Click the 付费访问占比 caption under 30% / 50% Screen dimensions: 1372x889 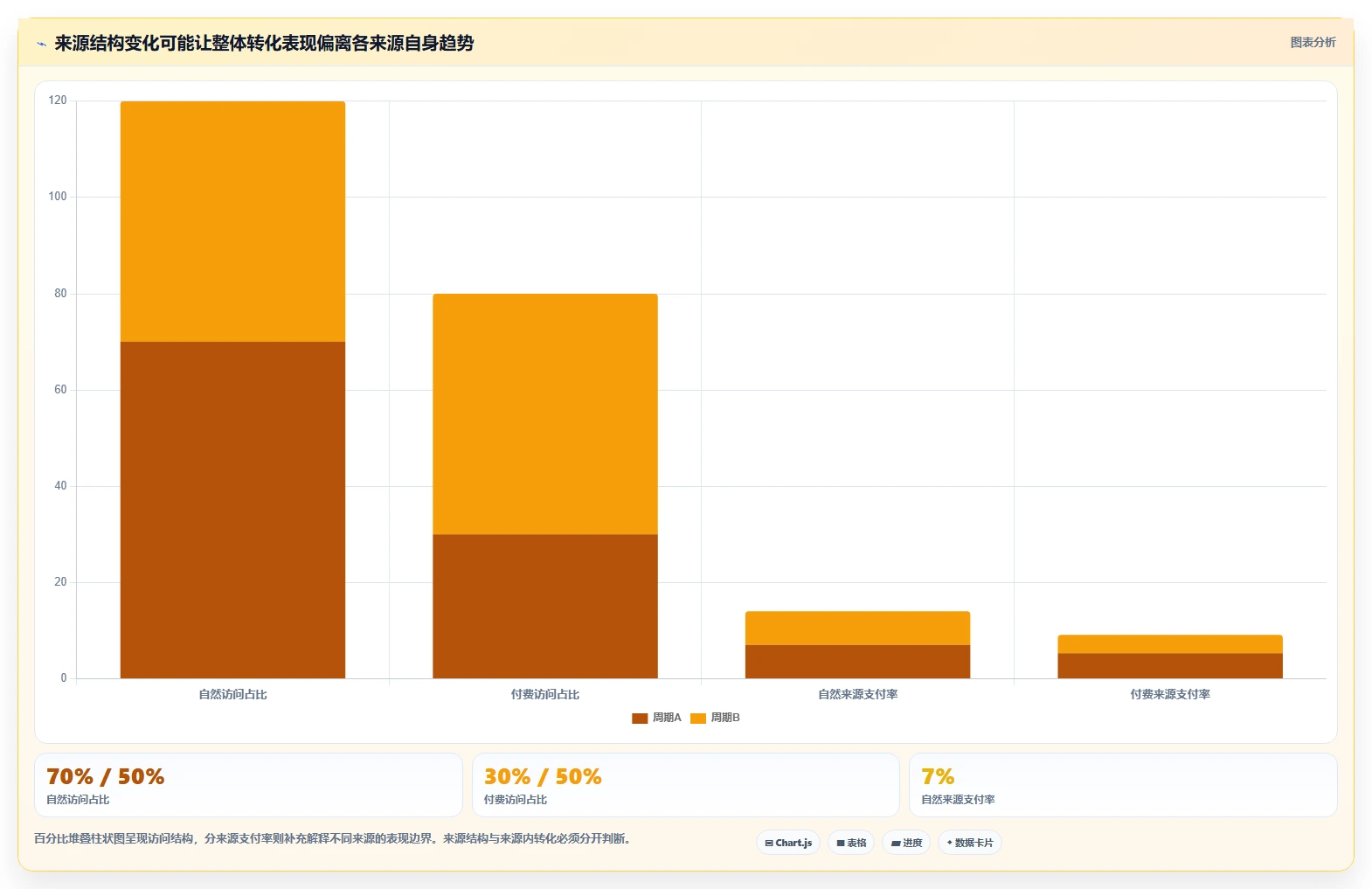coord(516,800)
